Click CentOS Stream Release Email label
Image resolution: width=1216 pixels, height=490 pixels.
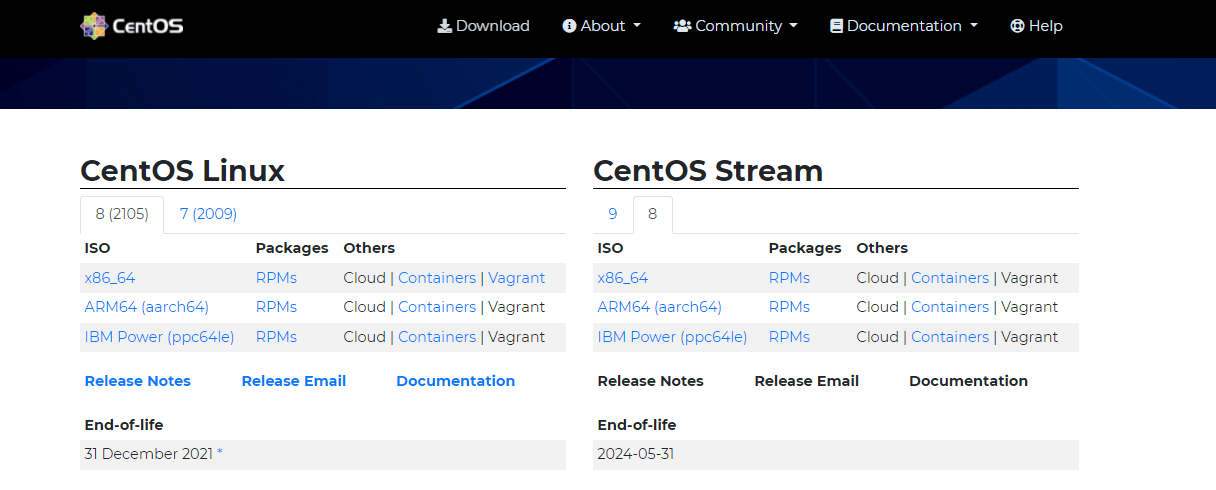(x=807, y=381)
